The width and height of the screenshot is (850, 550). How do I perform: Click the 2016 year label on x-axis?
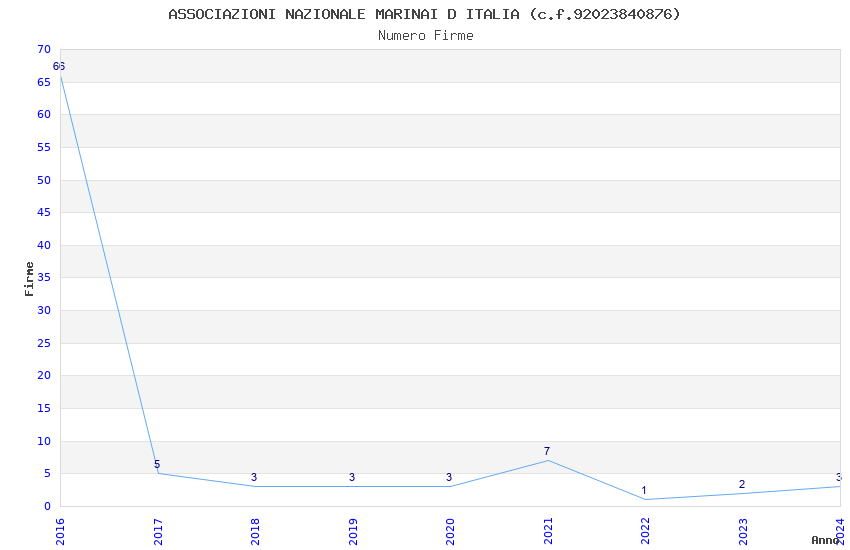(60, 531)
